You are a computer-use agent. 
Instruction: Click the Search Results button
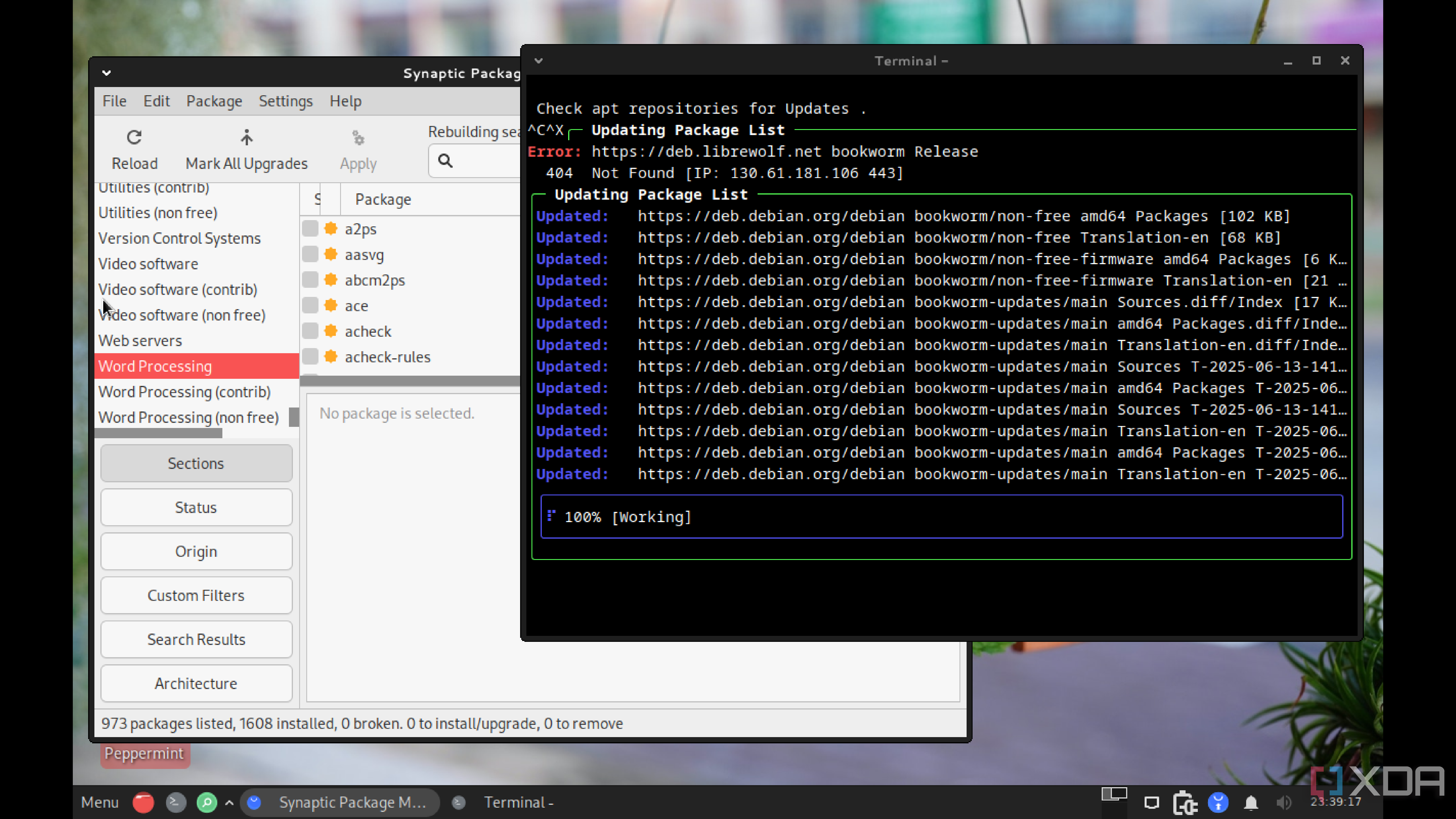[196, 639]
